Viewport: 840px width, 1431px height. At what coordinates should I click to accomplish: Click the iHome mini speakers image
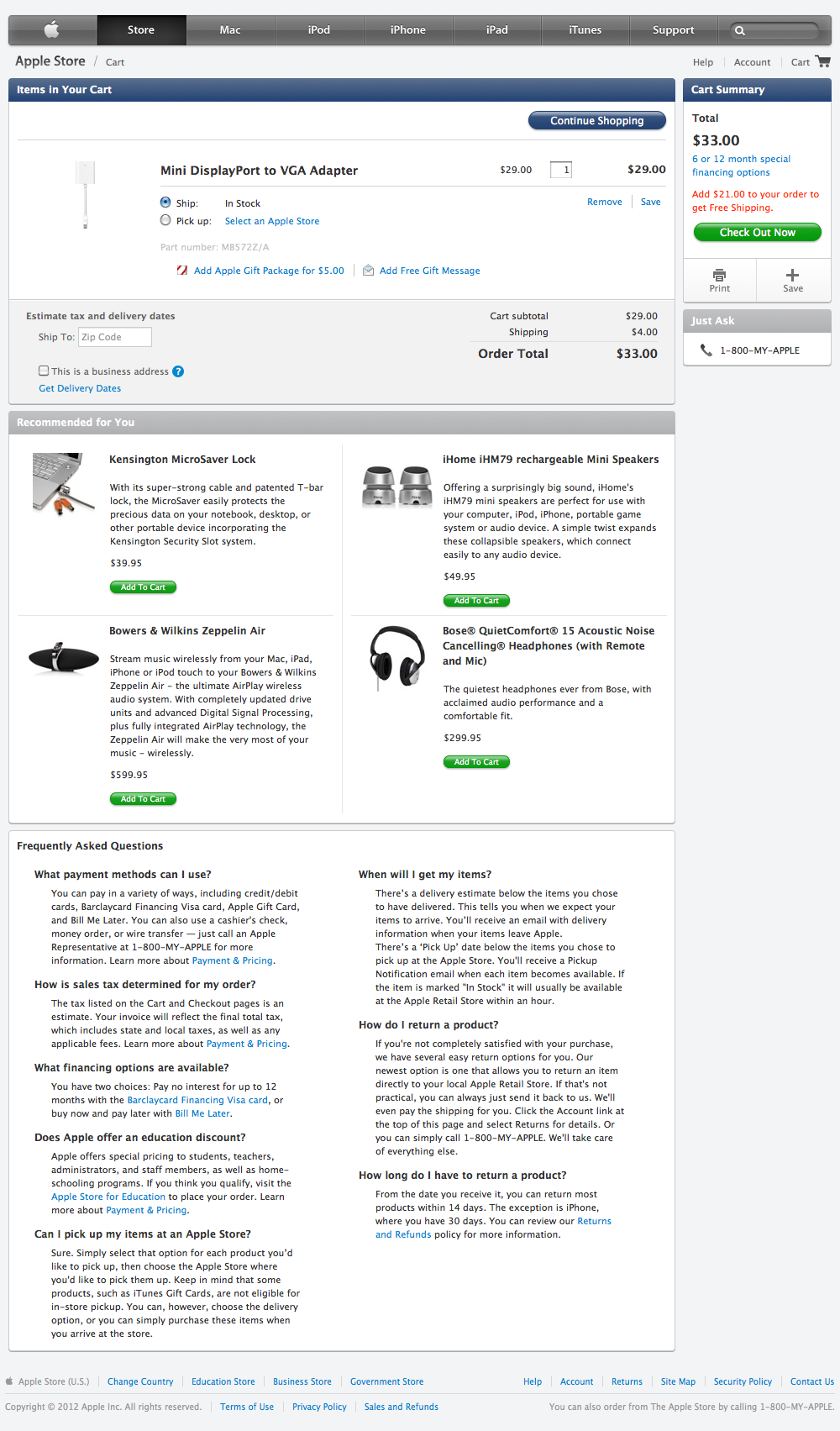[x=396, y=487]
